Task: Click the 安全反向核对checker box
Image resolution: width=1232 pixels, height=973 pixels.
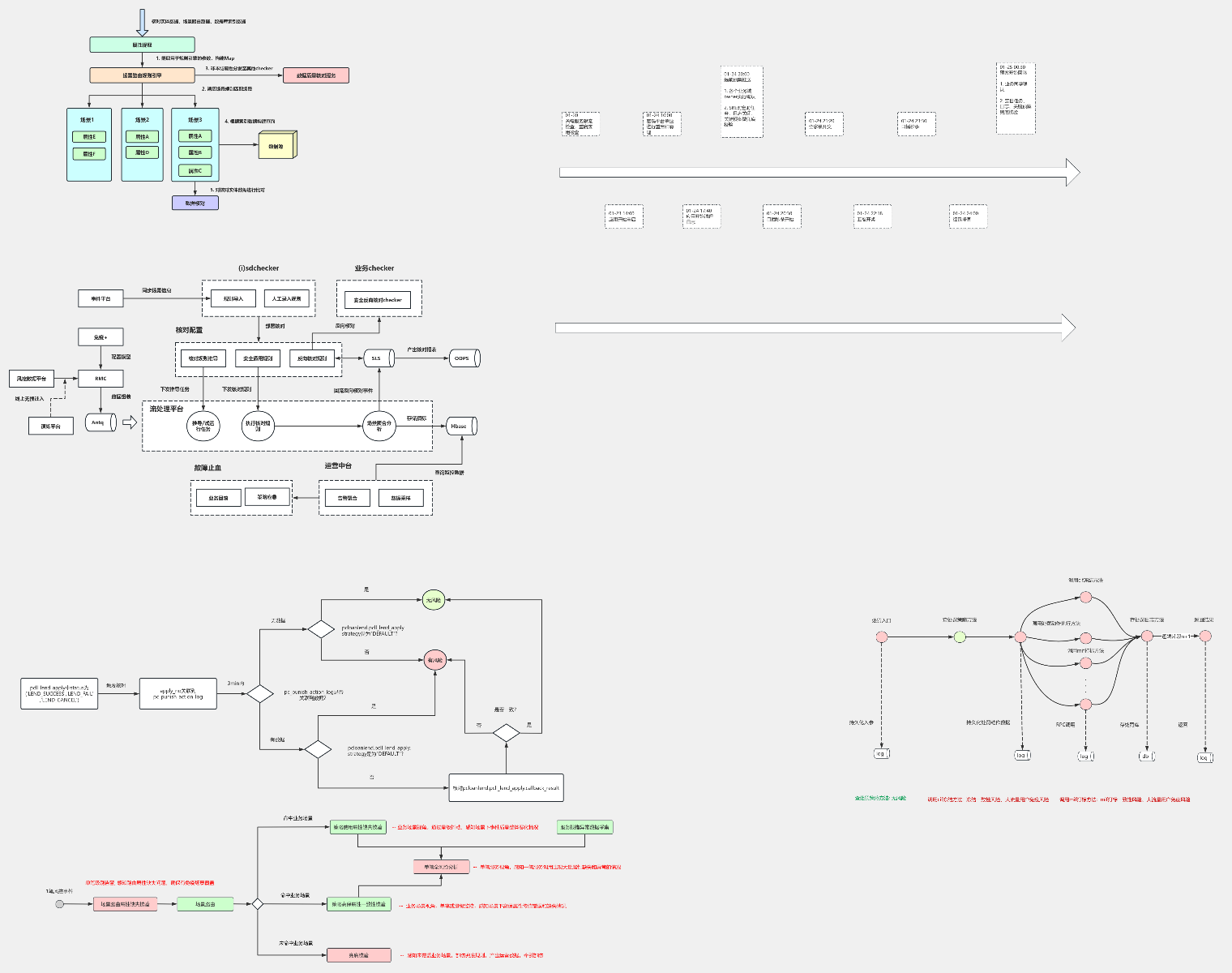Action: pyautogui.click(x=378, y=300)
